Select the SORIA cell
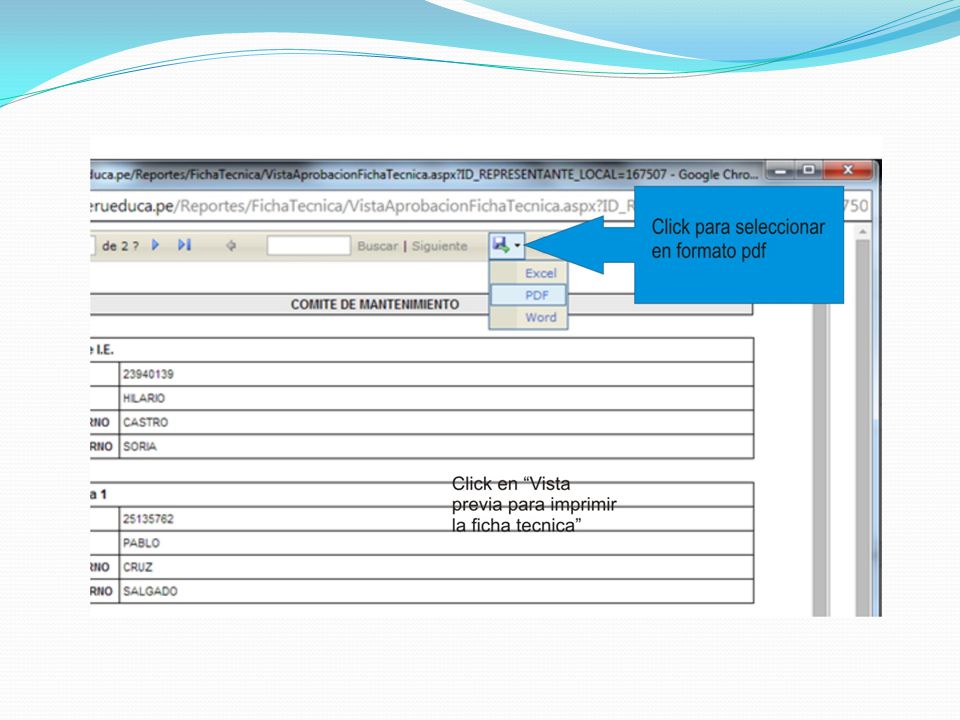 click(x=436, y=446)
